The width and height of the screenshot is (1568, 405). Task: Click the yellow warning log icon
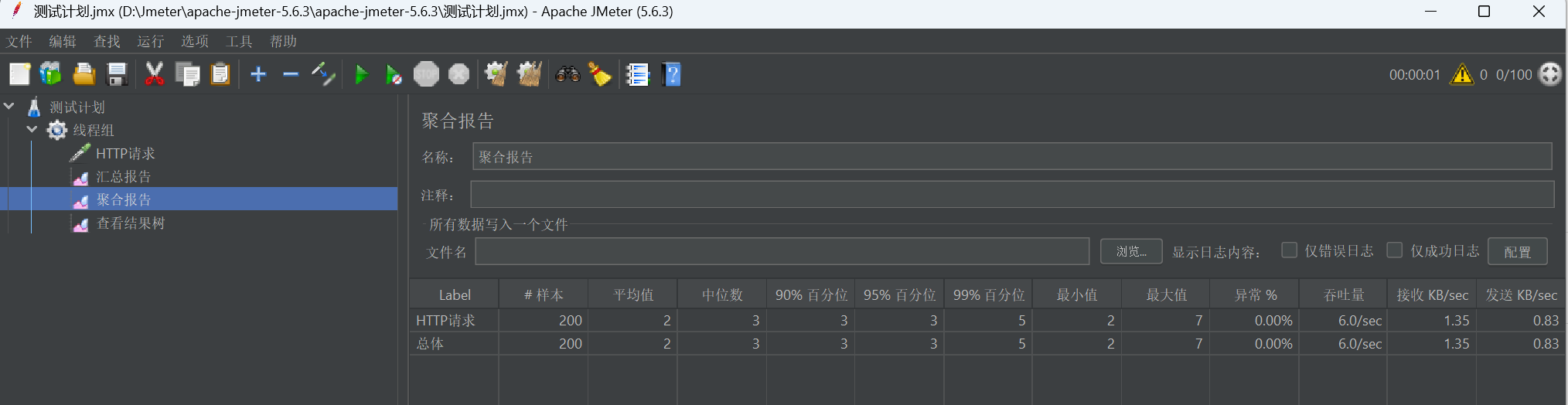[x=1461, y=75]
